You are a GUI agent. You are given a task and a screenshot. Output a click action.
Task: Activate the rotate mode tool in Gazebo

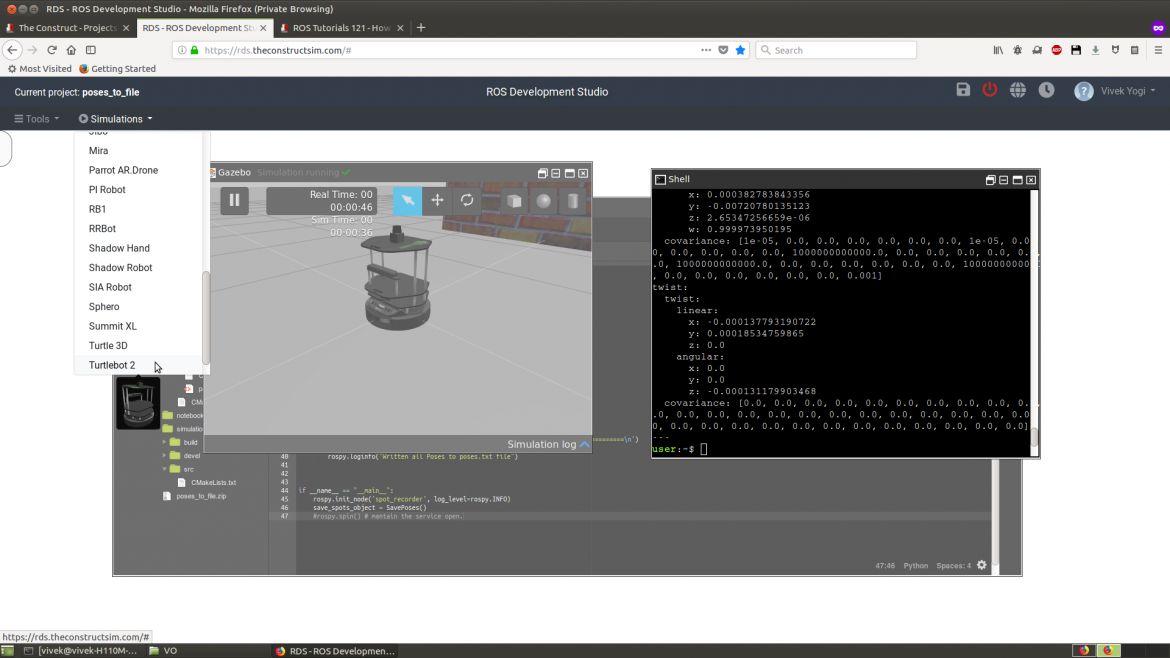(467, 200)
